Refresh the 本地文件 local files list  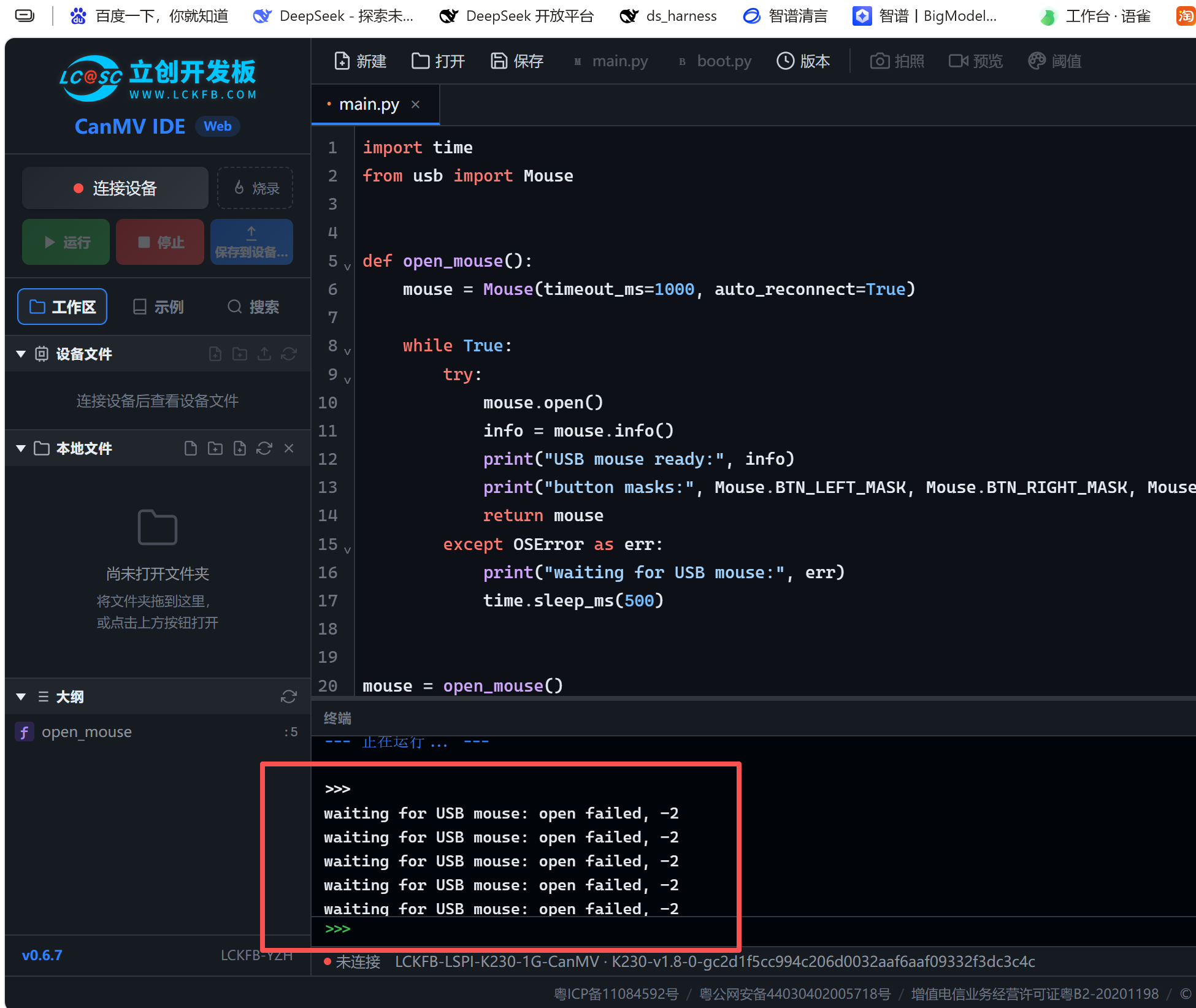tap(264, 448)
